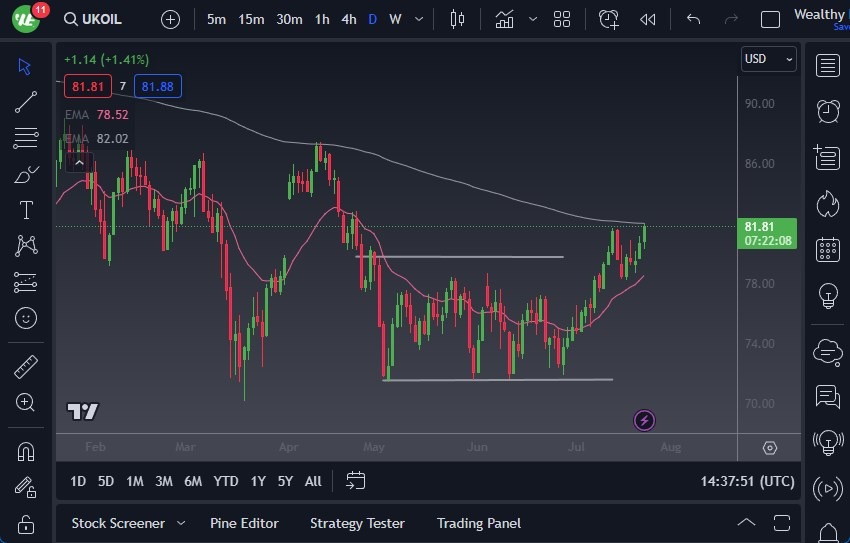Click the bar replay rewind icon

coord(648,19)
